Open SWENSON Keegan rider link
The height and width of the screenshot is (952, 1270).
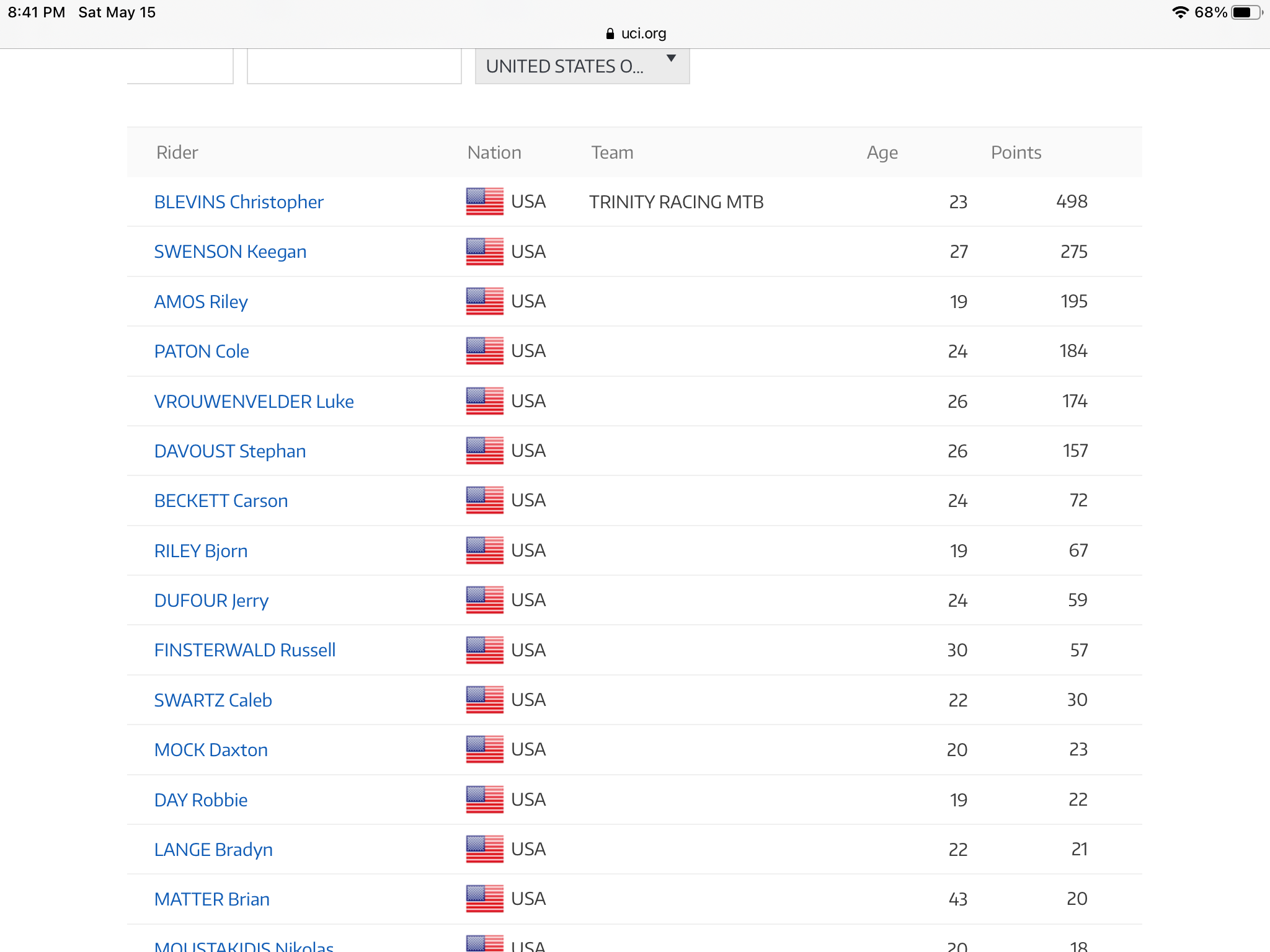[230, 252]
